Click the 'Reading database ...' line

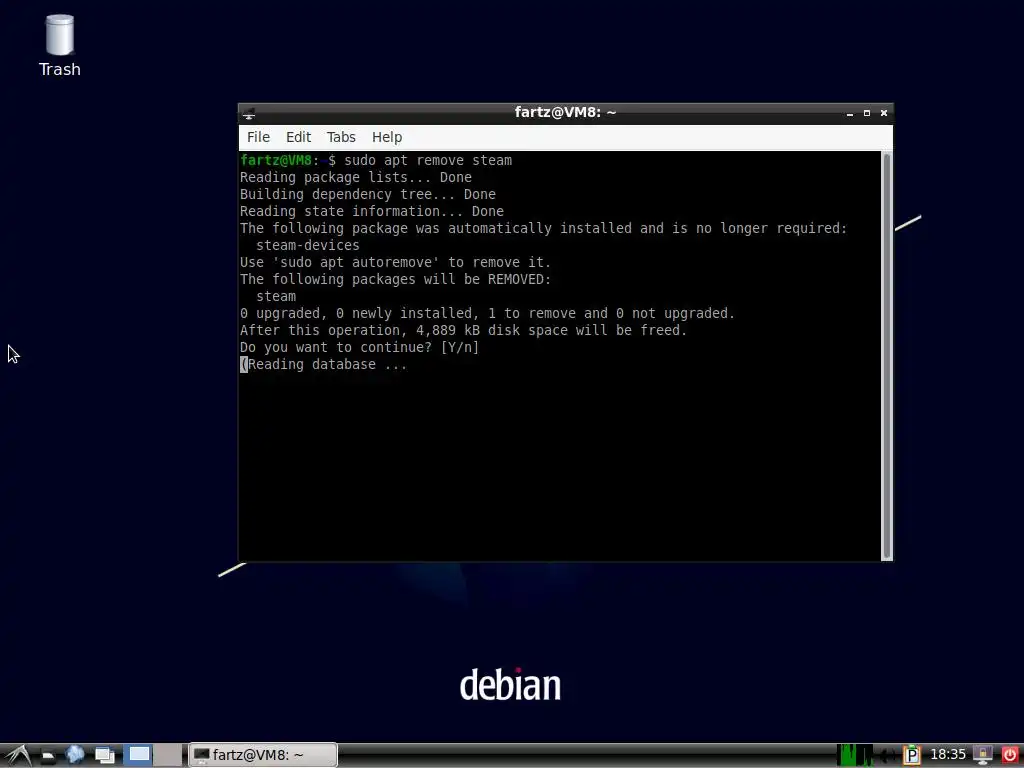[x=324, y=364]
